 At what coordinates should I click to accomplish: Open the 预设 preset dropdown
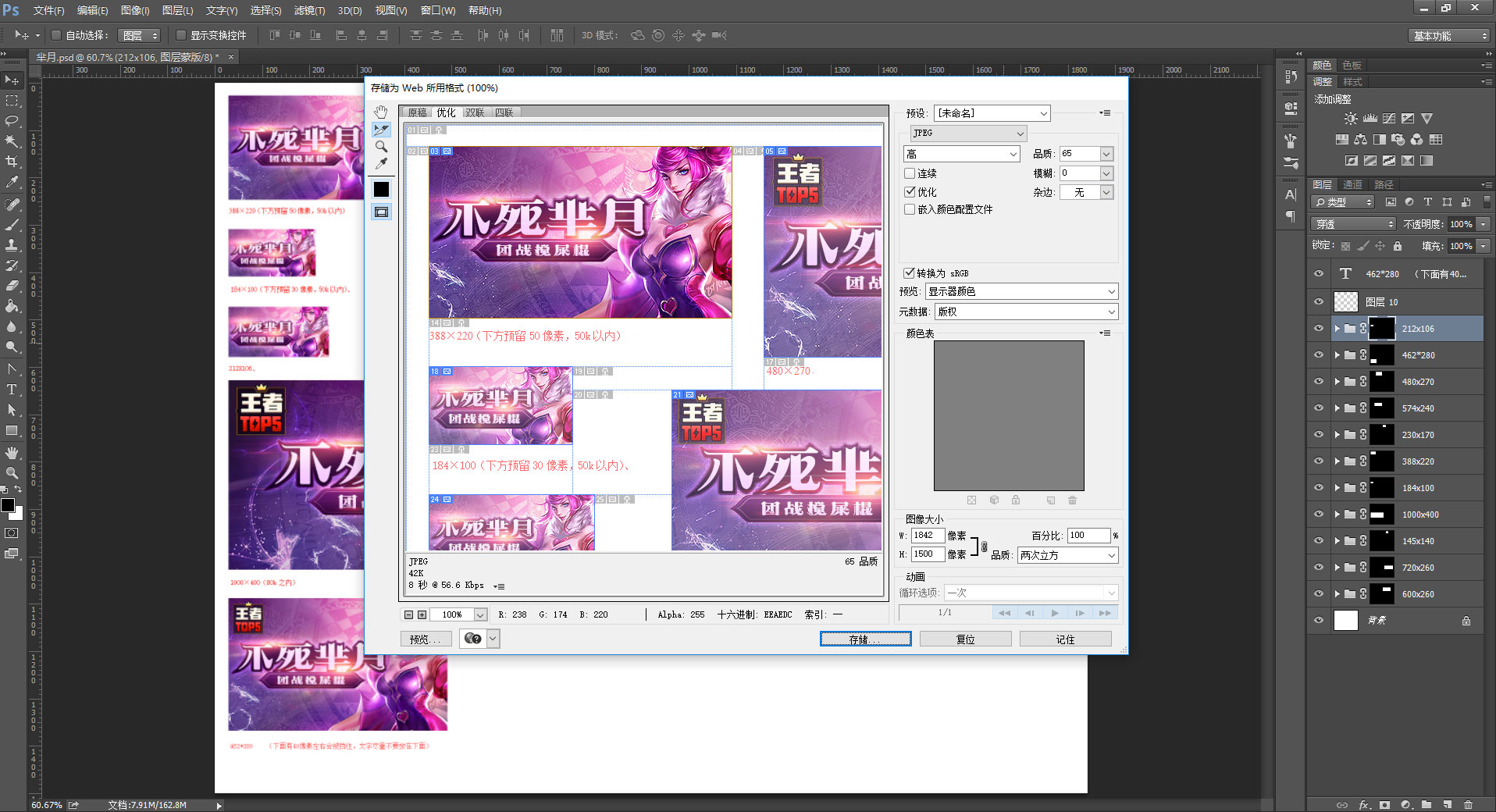[x=992, y=113]
